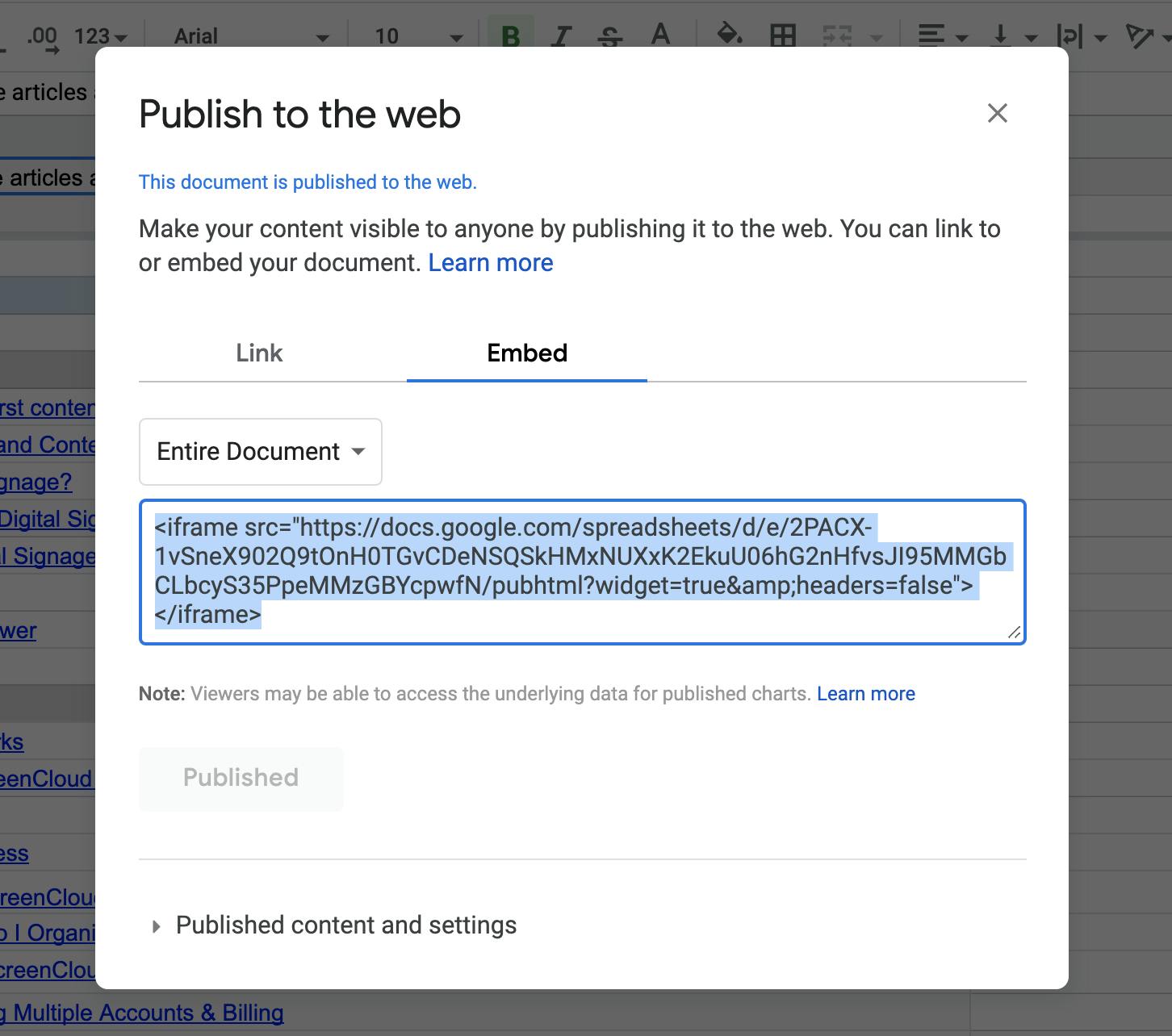Open the 'o I Organi' link in the sheet
The image size is (1172, 1036).
[48, 932]
